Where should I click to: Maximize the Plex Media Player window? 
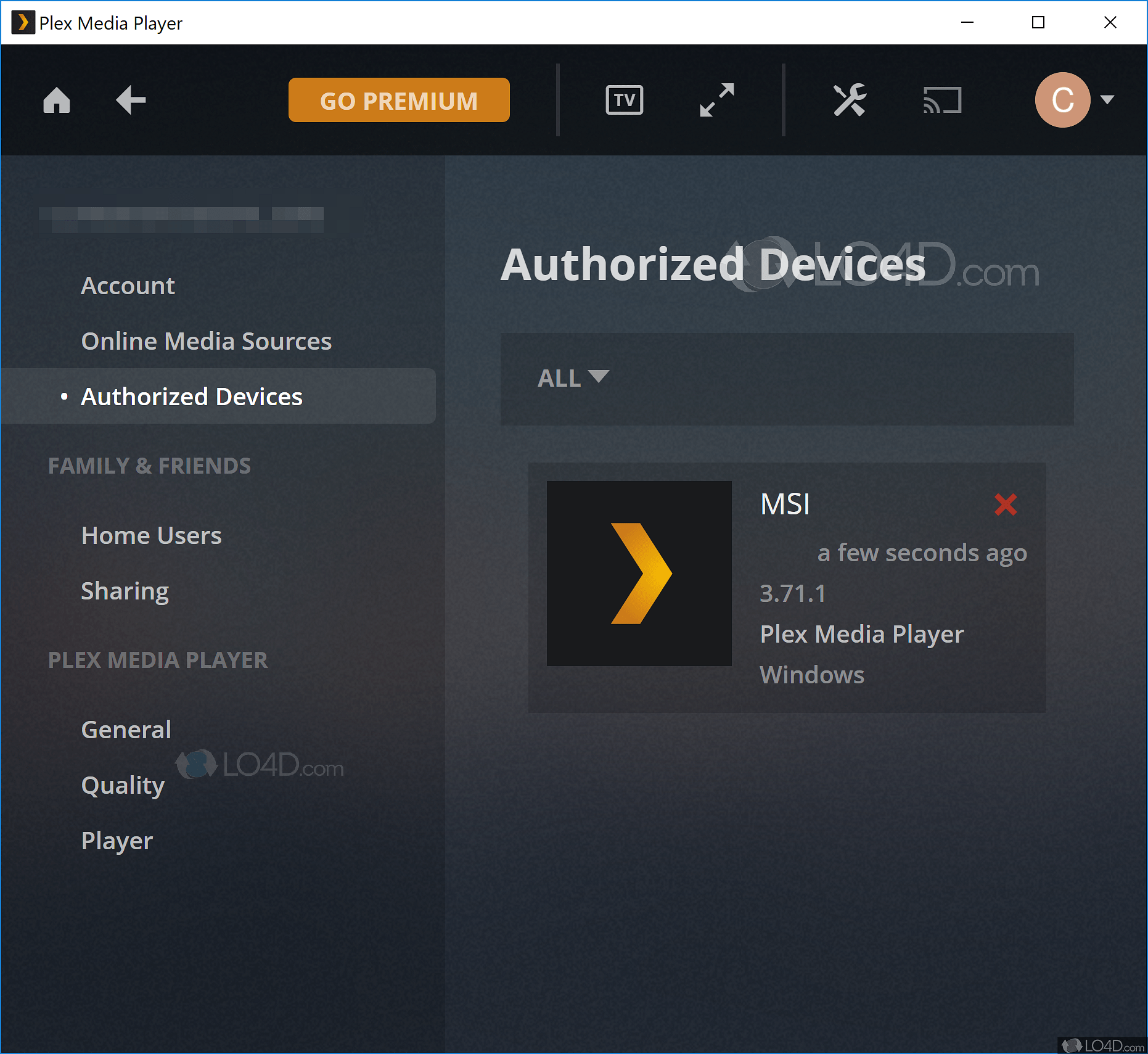click(x=1038, y=23)
